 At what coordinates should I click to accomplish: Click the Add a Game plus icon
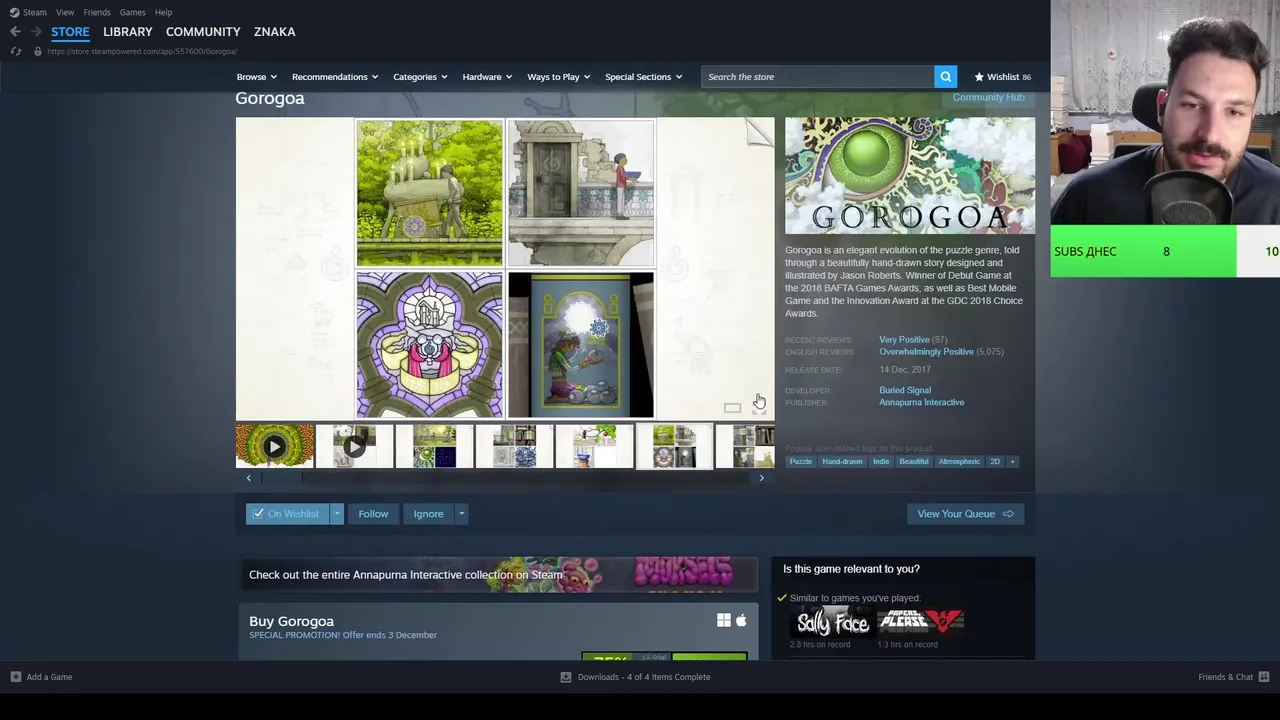tap(15, 677)
